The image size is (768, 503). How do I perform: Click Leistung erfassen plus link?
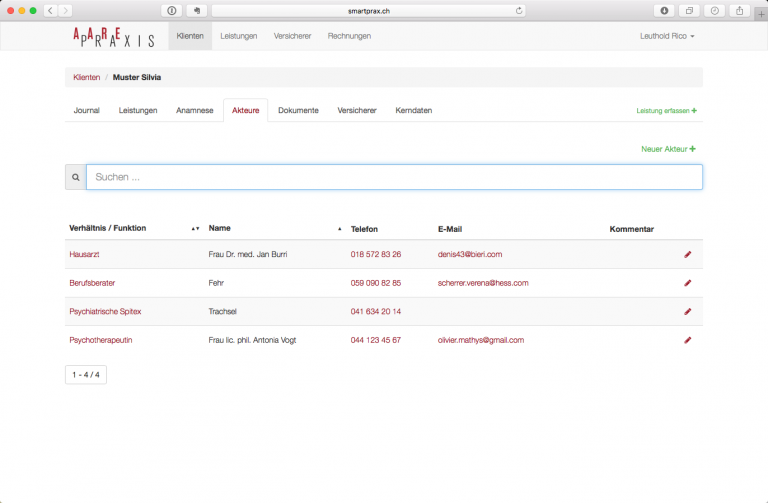666,111
